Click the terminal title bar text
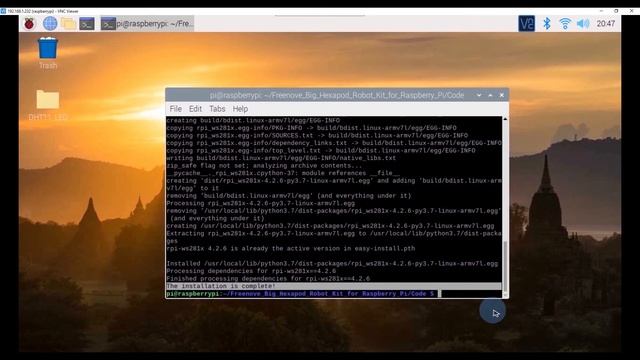The width and height of the screenshot is (640, 360). pyautogui.click(x=337, y=95)
